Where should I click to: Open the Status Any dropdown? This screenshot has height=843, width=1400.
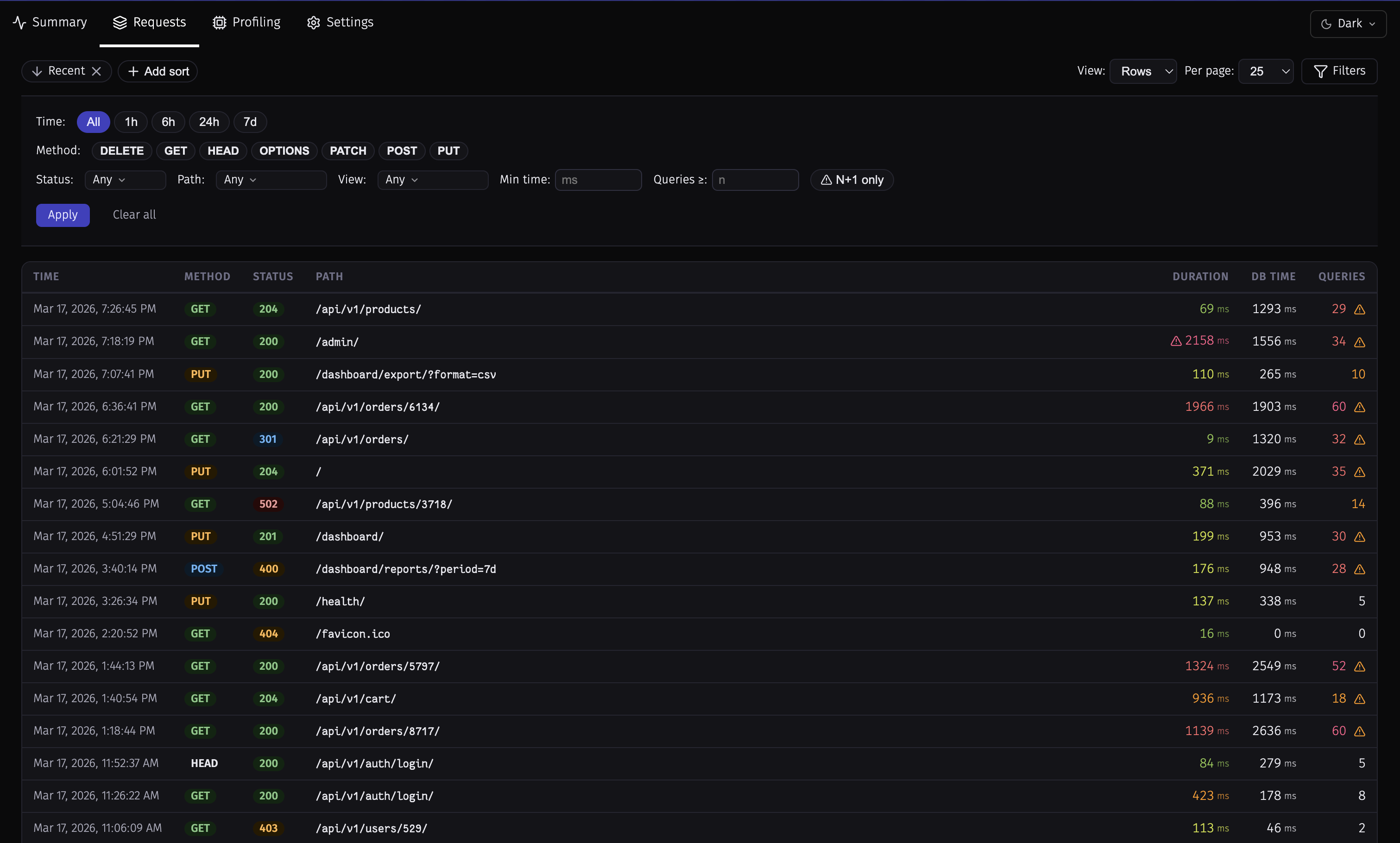tap(125, 180)
